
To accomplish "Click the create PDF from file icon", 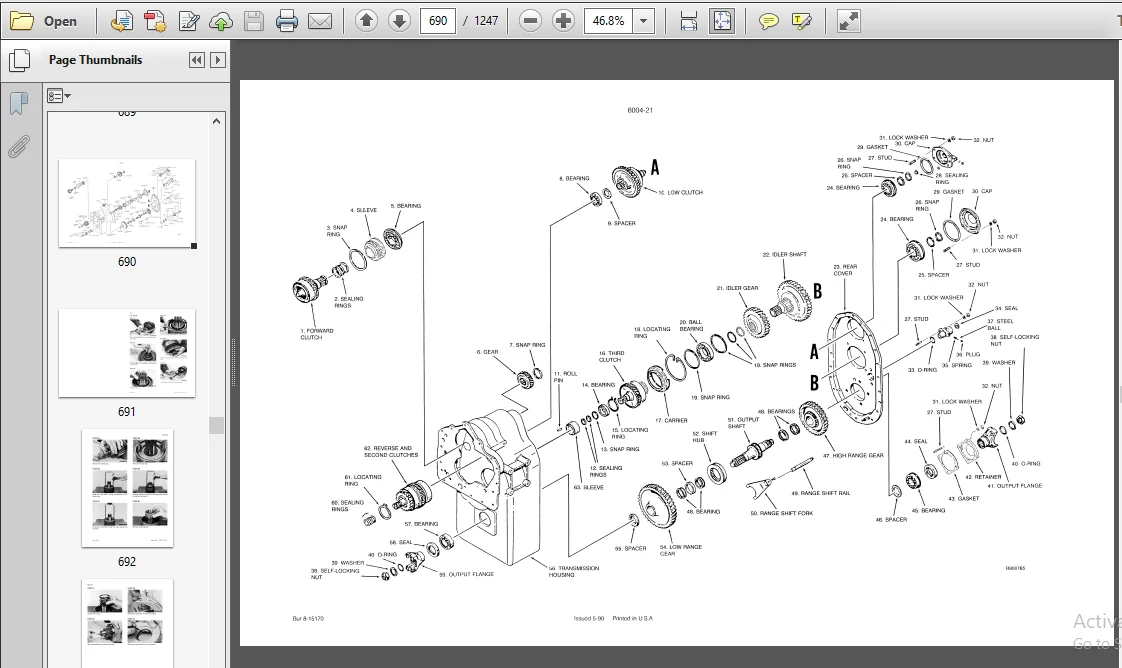I will click(x=122, y=21).
